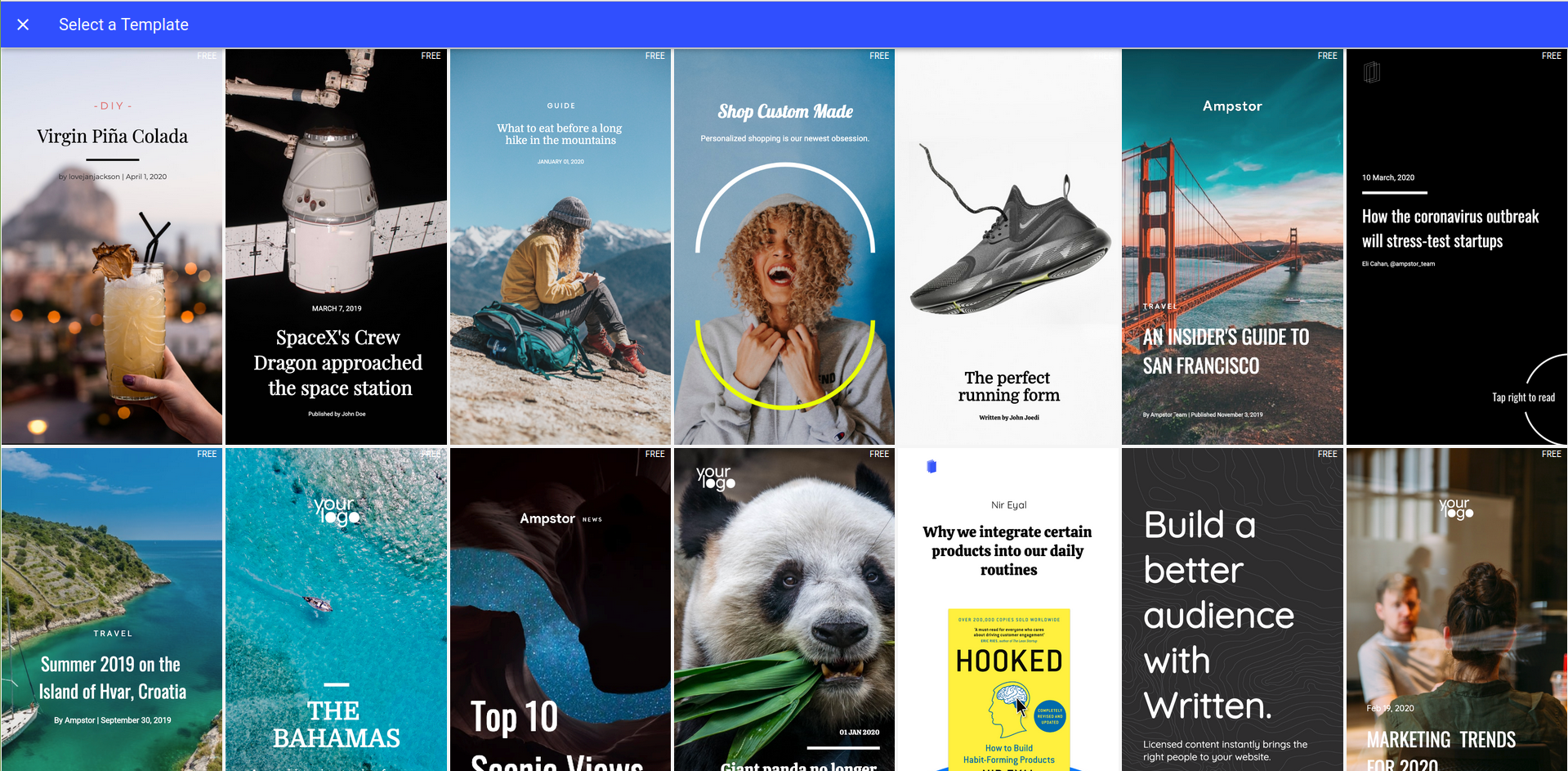Click the '- DIY -' label
This screenshot has height=771, width=1568.
point(113,105)
